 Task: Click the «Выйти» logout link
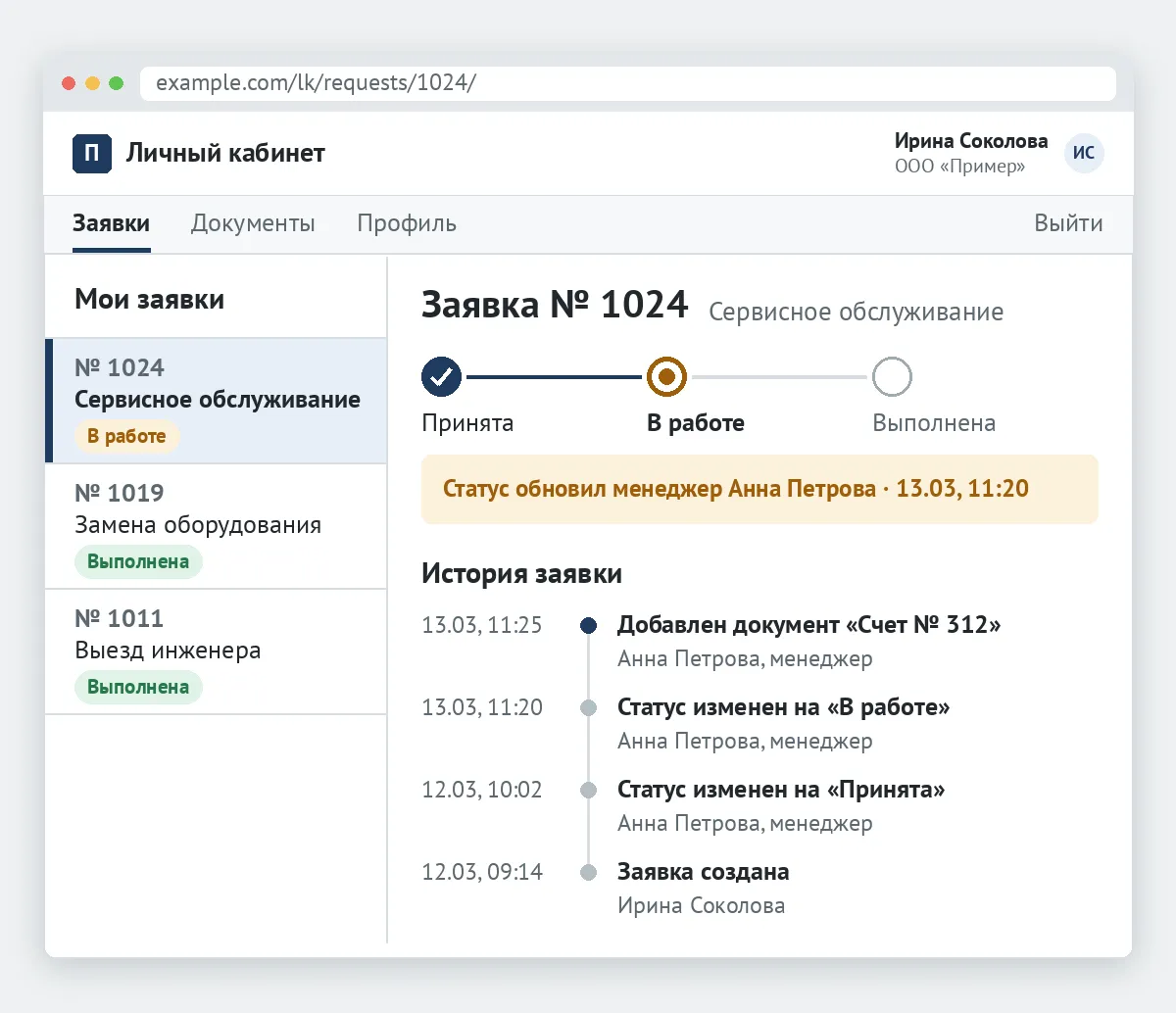pos(1068,223)
